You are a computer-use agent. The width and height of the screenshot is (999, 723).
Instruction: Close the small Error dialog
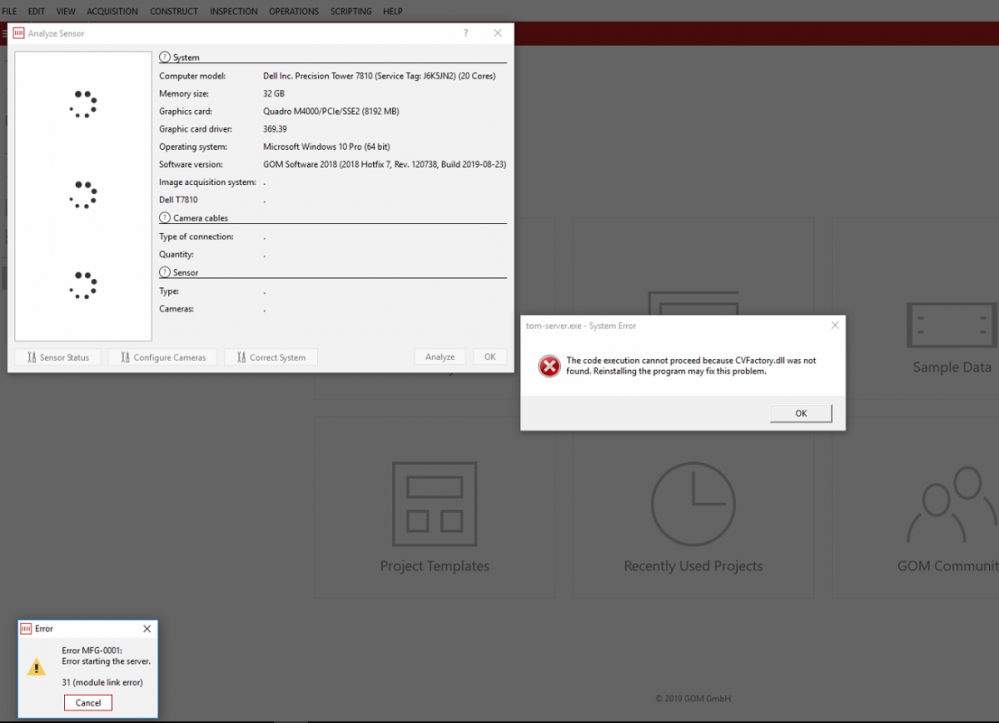147,629
